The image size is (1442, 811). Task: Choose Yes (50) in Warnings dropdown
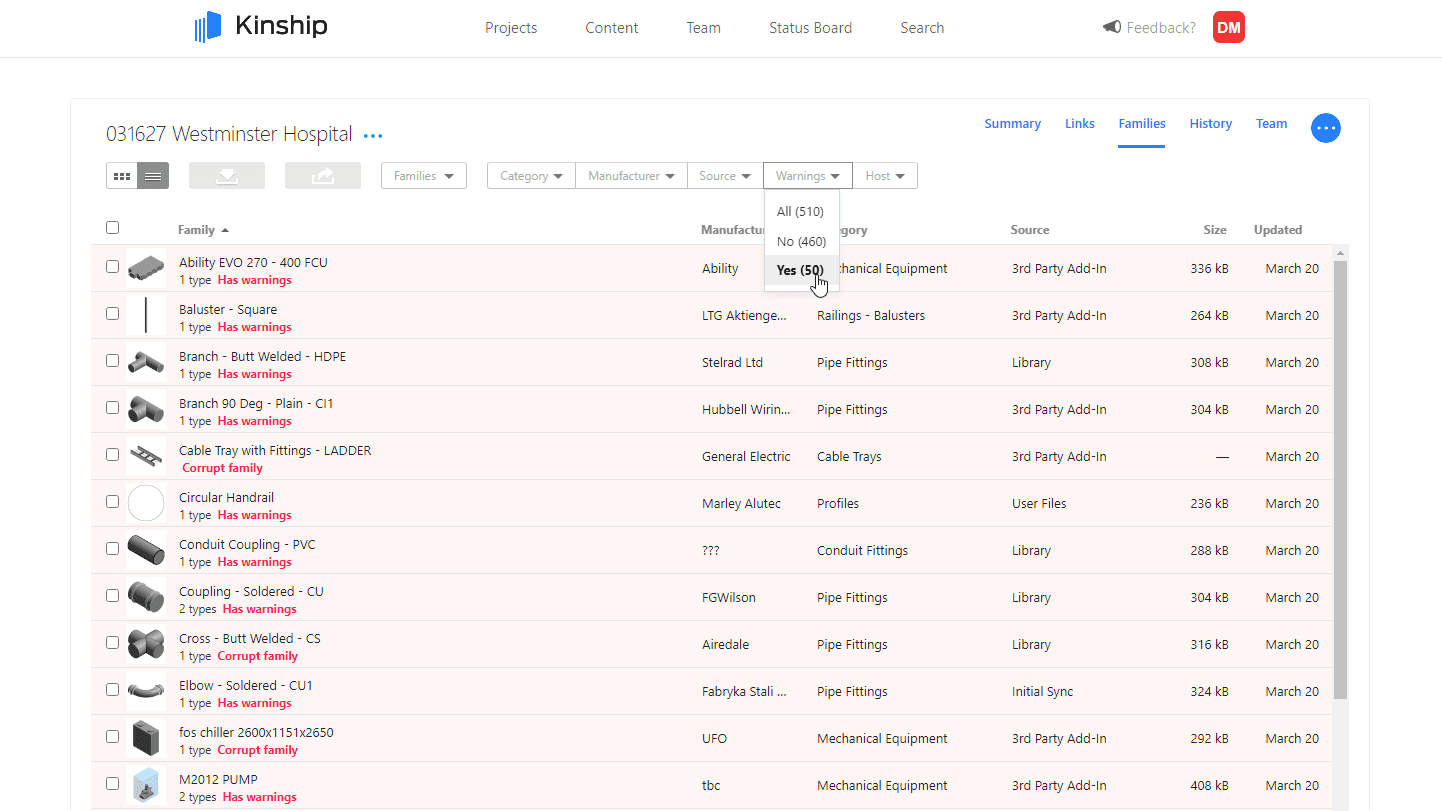click(x=799, y=270)
